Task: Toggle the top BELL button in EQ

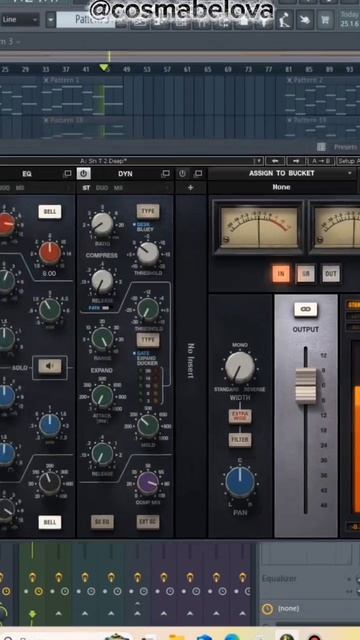Action: point(50,212)
